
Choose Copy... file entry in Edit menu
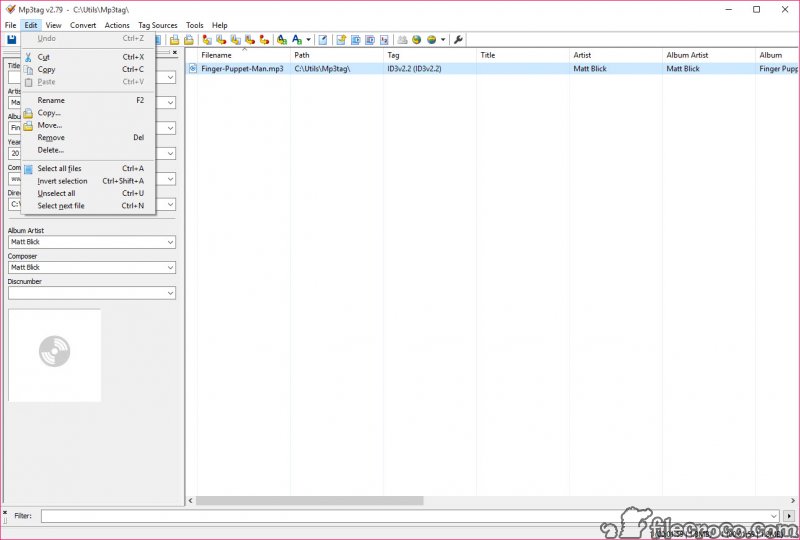[x=88, y=113]
